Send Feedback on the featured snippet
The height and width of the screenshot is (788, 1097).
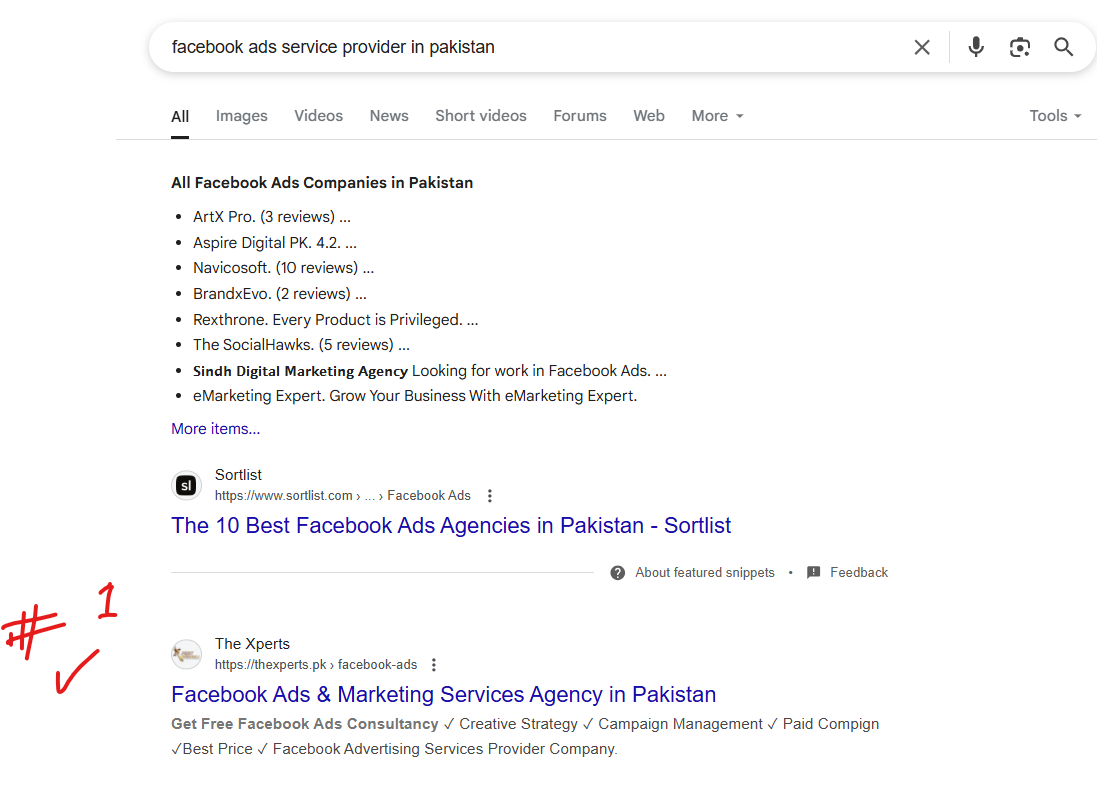(x=847, y=572)
